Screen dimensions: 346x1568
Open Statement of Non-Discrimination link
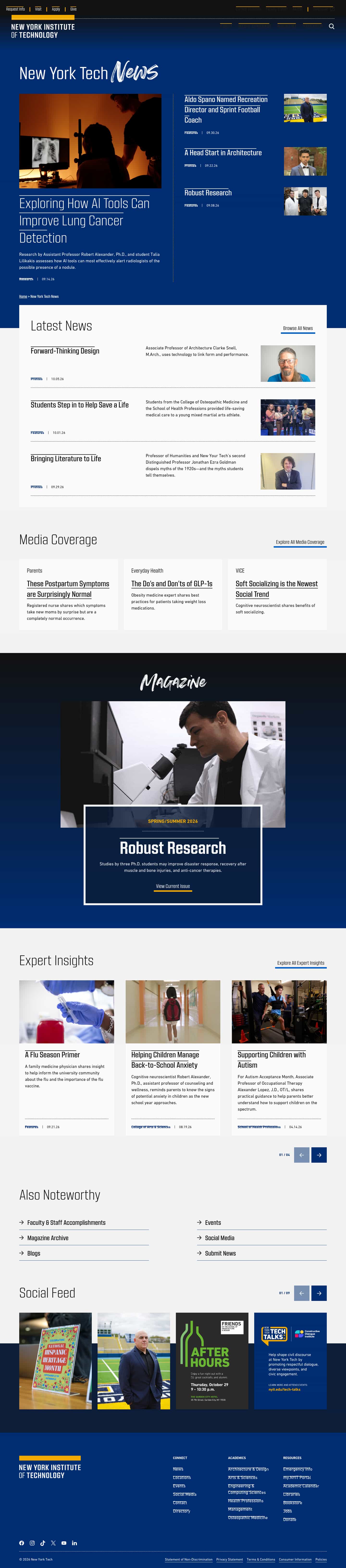pos(189,1559)
